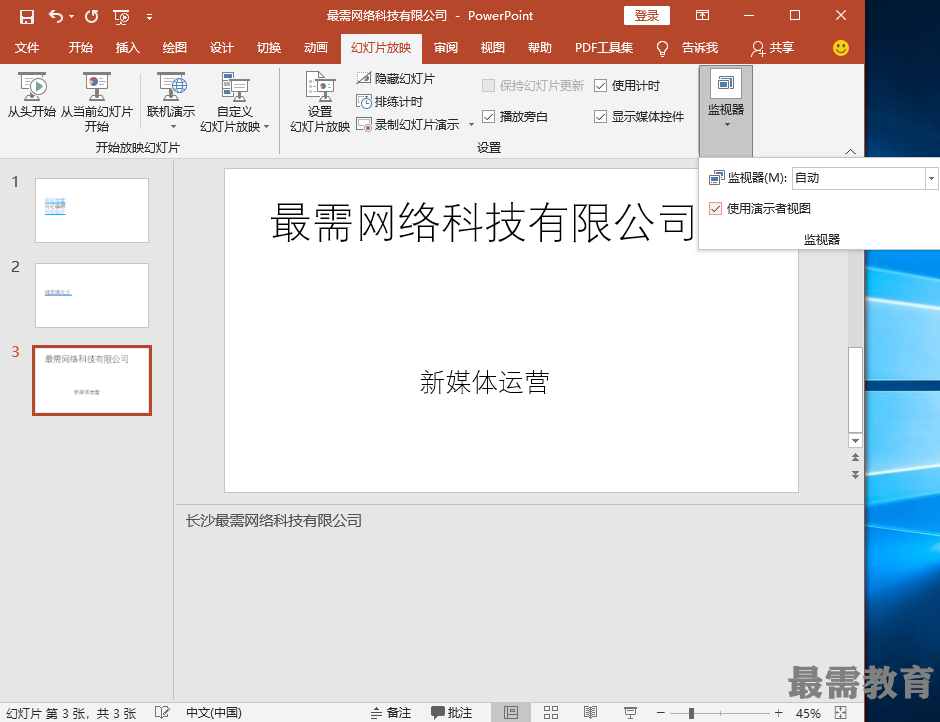The width and height of the screenshot is (940, 722).
Task: Open 联机演示 online presentation
Action: [171, 101]
